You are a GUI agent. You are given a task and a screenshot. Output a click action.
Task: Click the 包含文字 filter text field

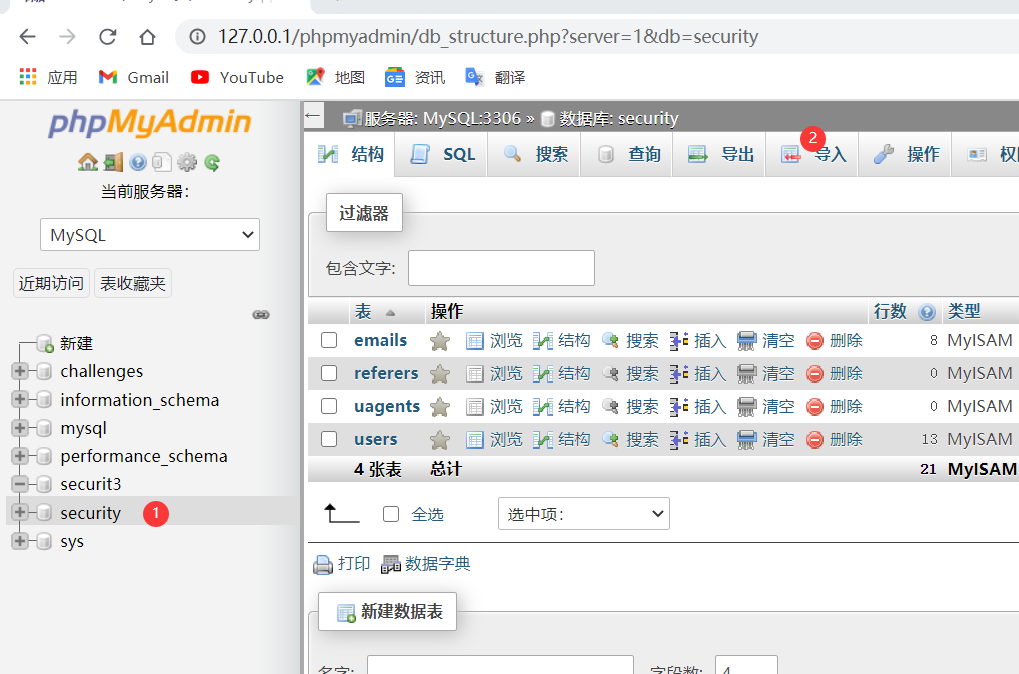click(501, 268)
